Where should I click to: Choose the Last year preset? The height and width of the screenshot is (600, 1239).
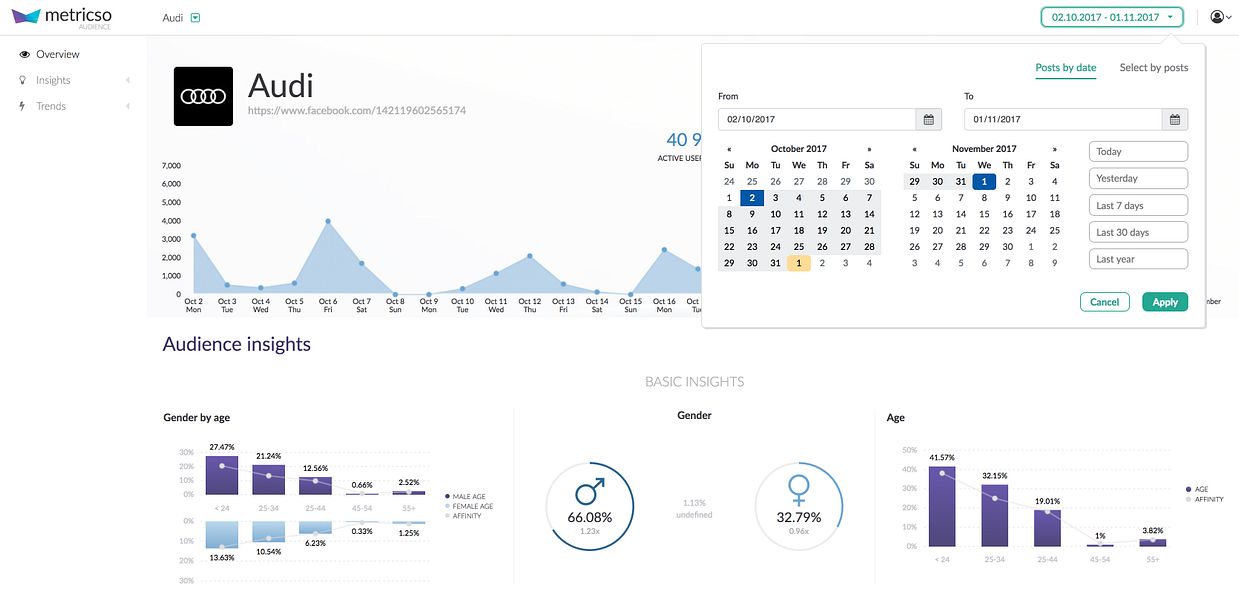[x=1138, y=259]
